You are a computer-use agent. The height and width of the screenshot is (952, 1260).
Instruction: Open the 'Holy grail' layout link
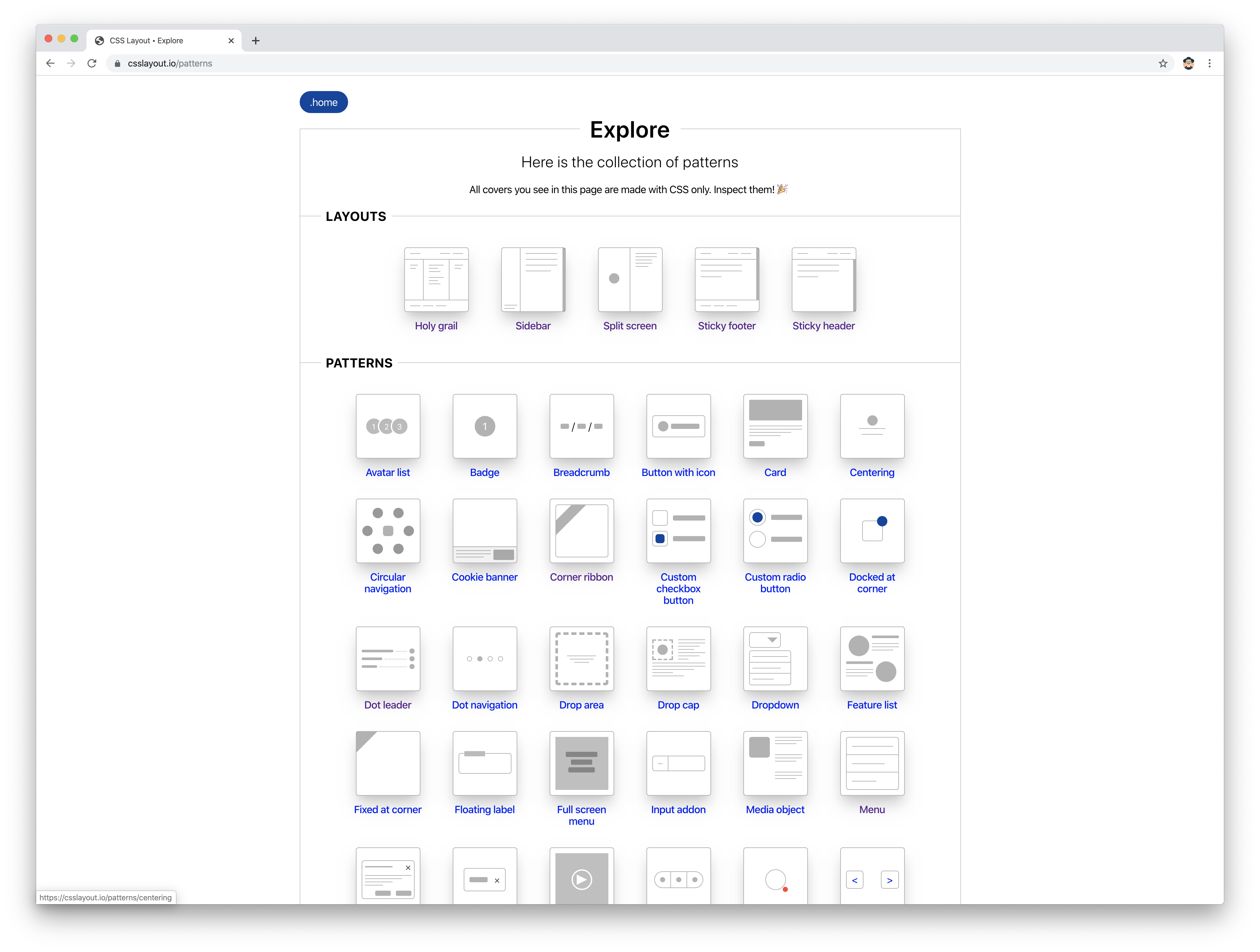[436, 325]
